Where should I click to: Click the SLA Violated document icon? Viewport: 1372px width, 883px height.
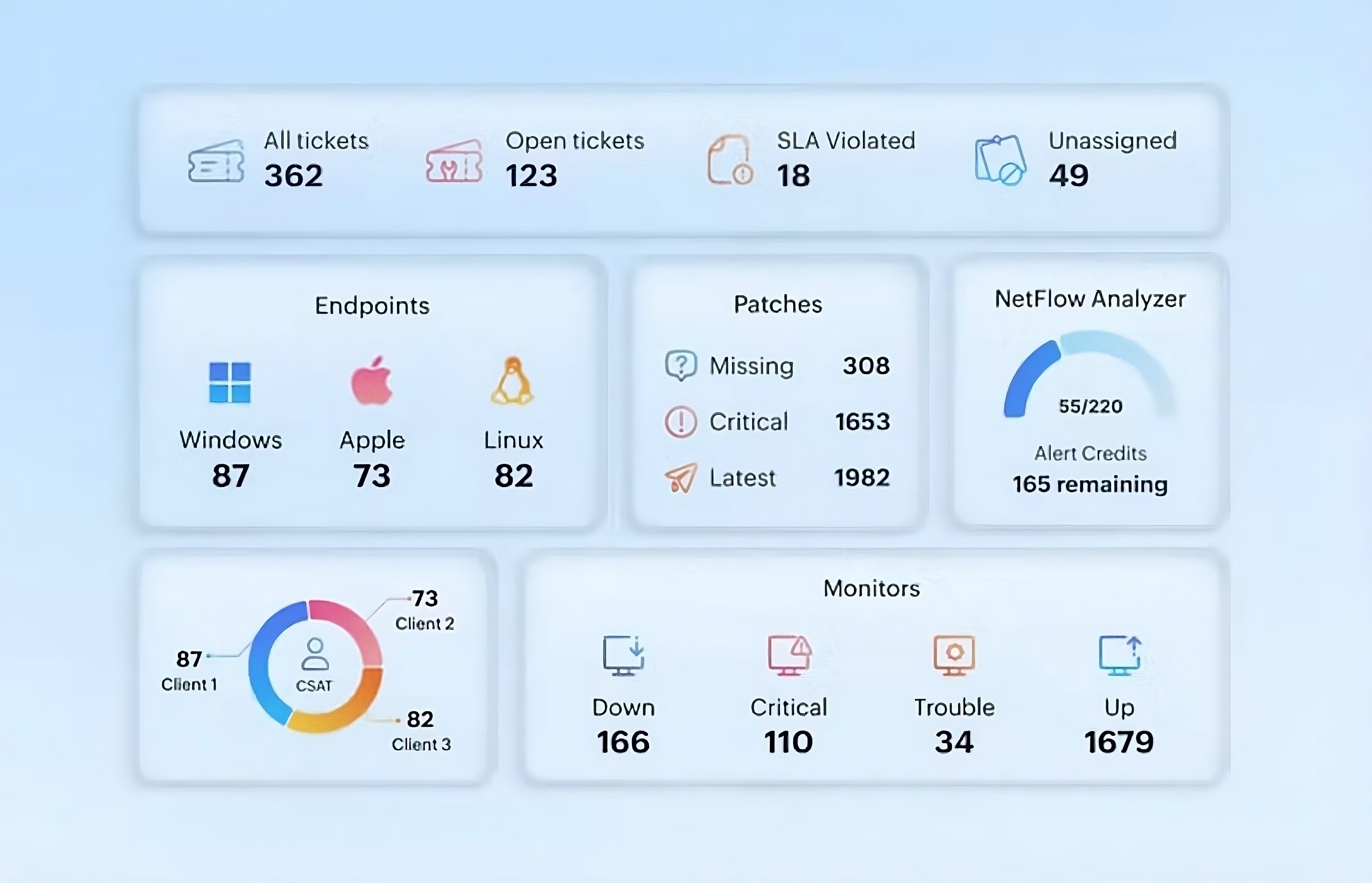point(729,160)
